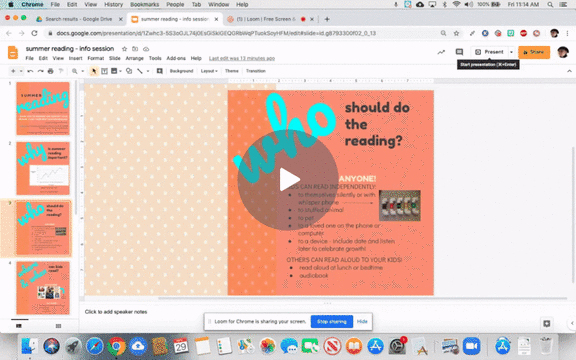
Task: Open the Google Slides home logo
Action: point(13,52)
